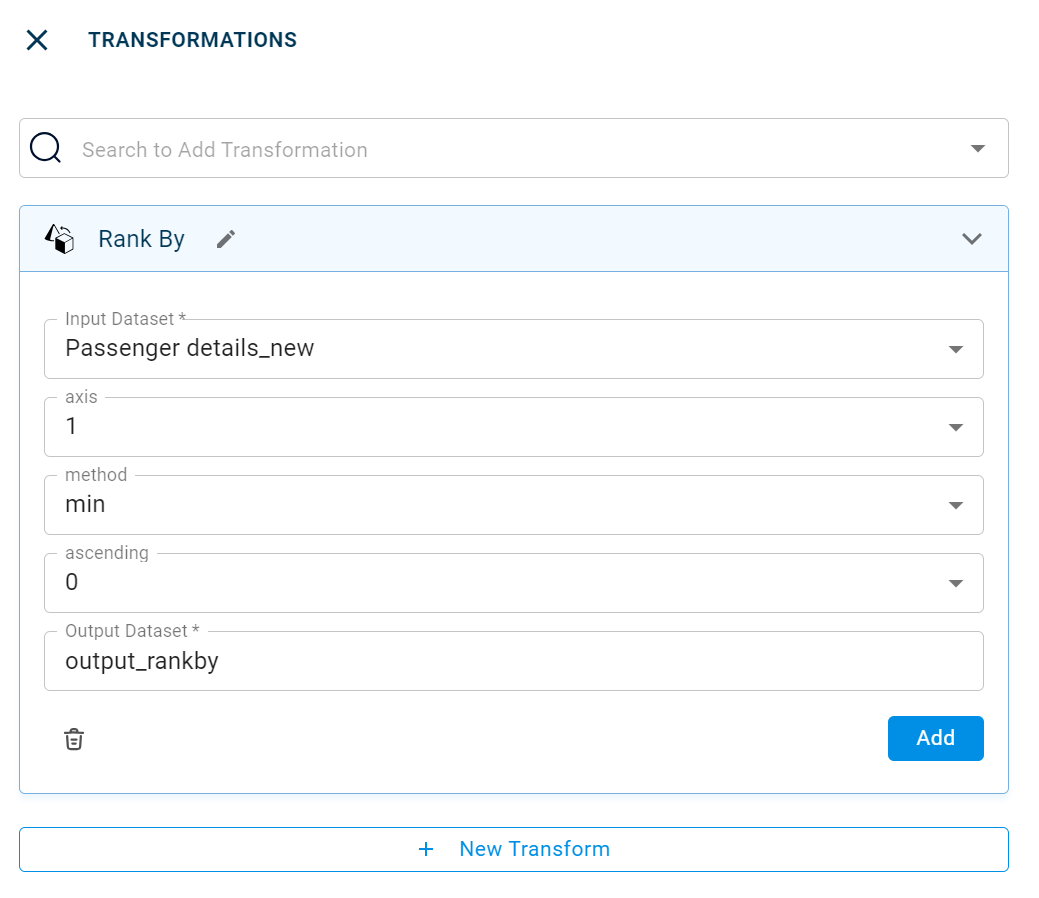Edit the Rank By name with pencil icon
The image size is (1039, 898).
226,239
